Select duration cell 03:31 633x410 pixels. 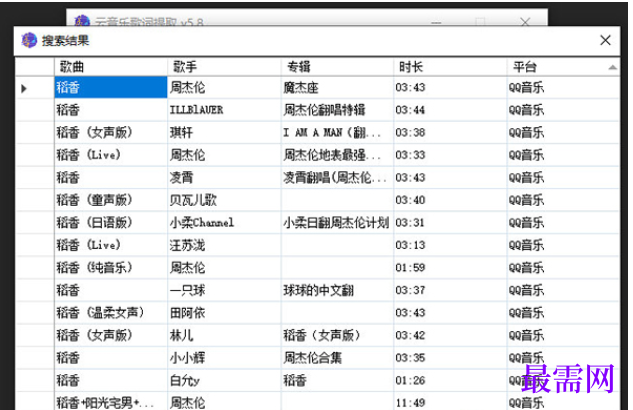coord(450,223)
